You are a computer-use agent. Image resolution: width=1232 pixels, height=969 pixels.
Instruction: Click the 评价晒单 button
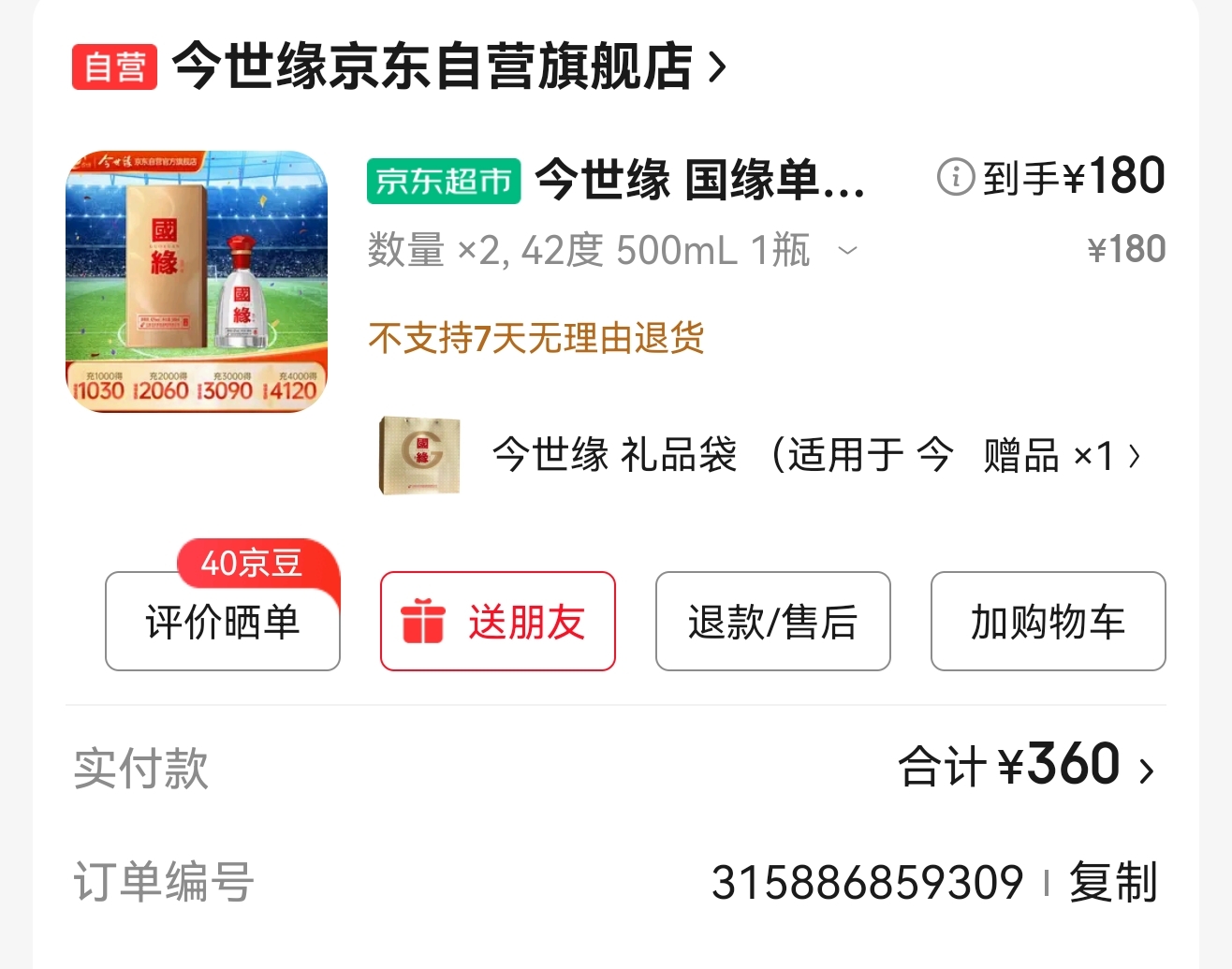pyautogui.click(x=223, y=622)
